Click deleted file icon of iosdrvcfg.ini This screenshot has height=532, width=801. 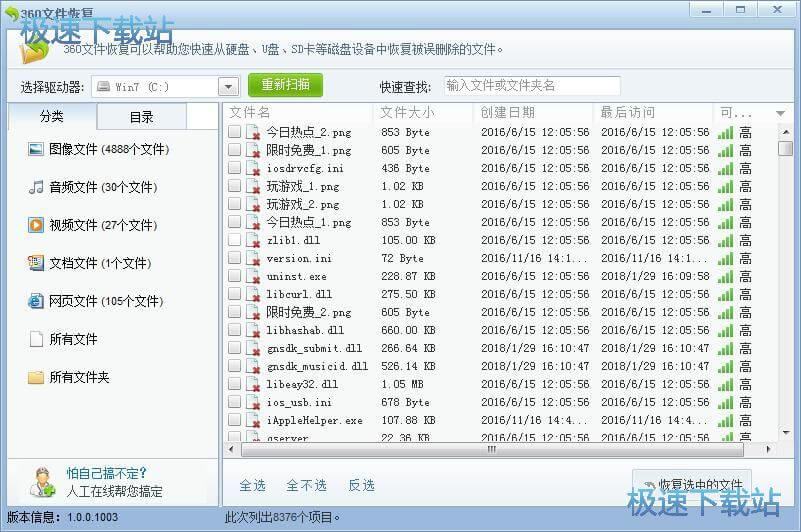253,168
